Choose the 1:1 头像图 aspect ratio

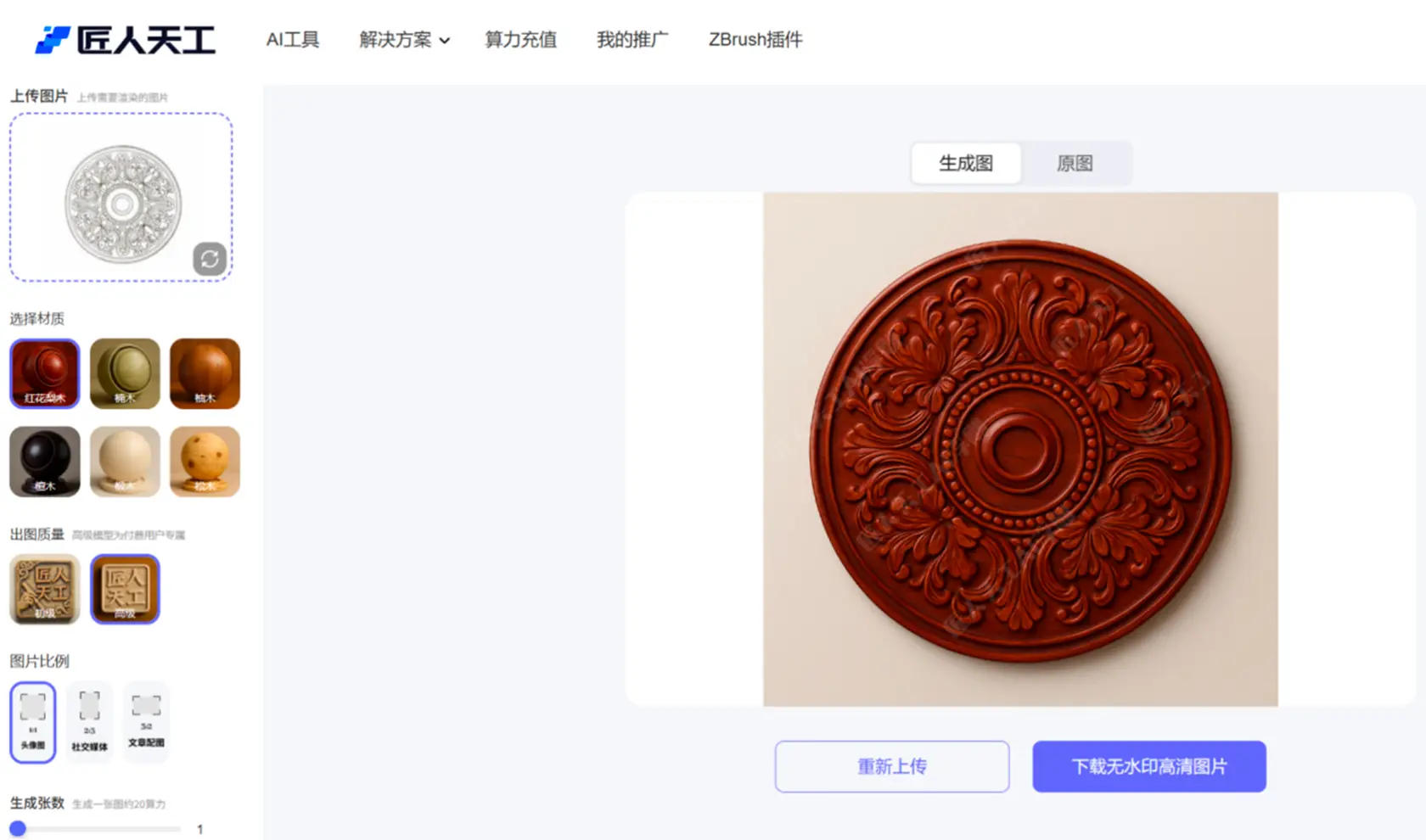(x=33, y=721)
